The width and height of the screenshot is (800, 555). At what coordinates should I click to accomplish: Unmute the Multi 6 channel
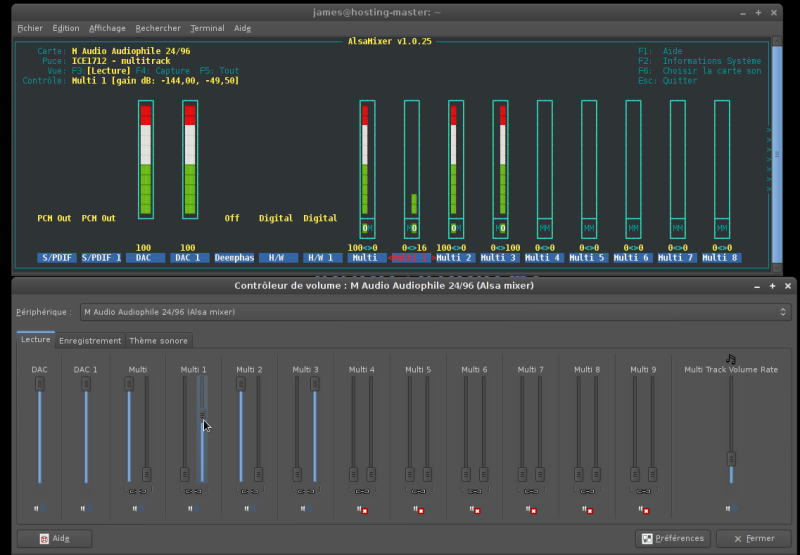coord(475,510)
